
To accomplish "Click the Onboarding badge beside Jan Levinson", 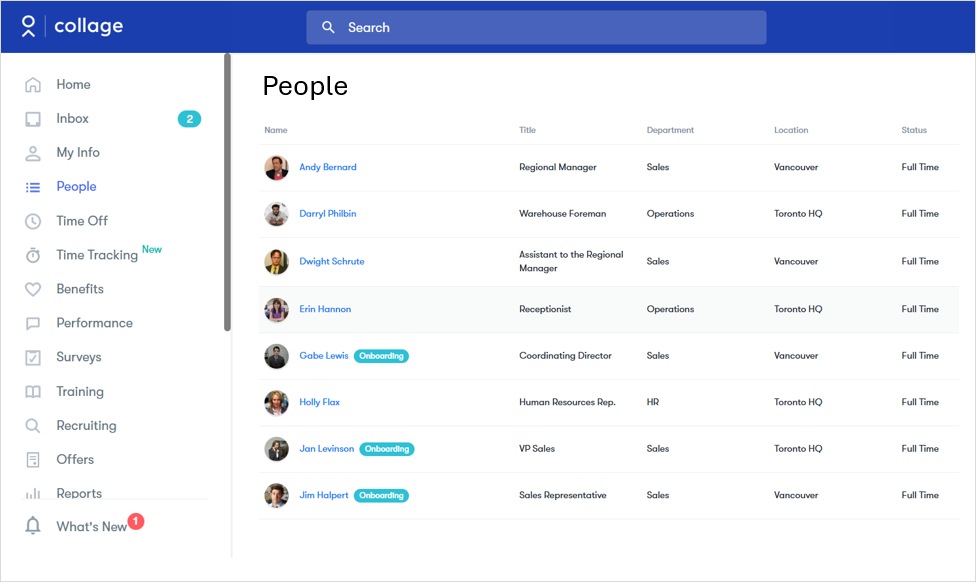I will pyautogui.click(x=386, y=449).
